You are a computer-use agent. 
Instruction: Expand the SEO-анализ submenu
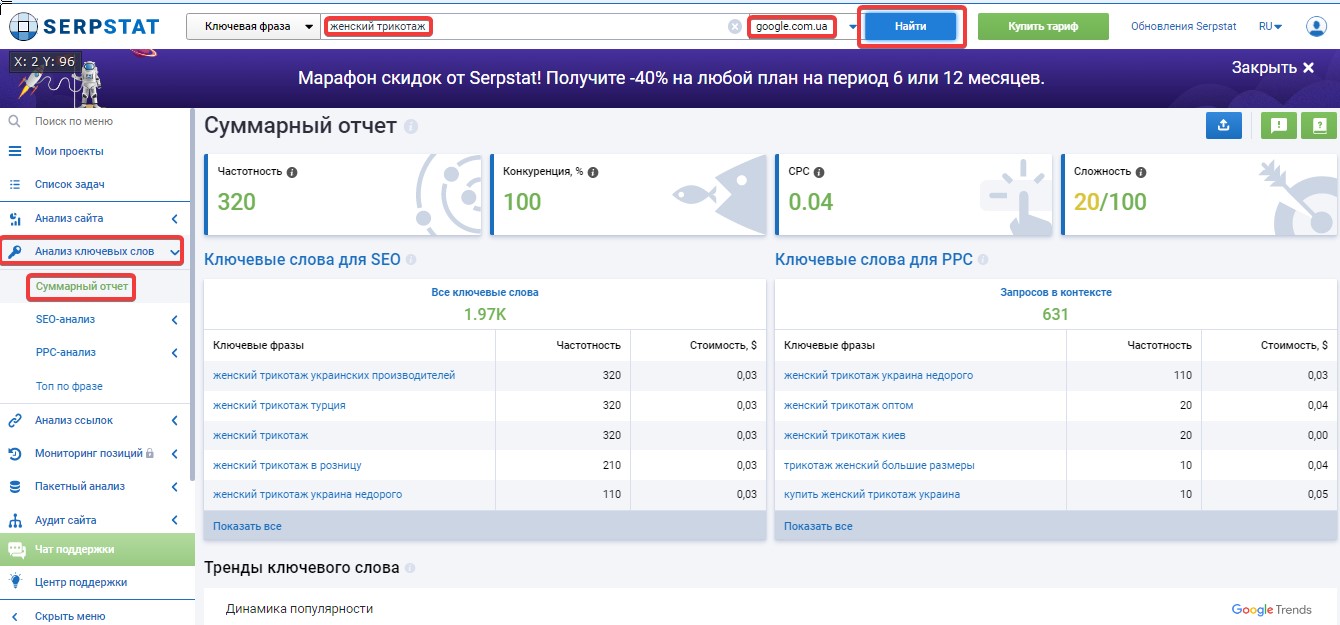click(174, 320)
